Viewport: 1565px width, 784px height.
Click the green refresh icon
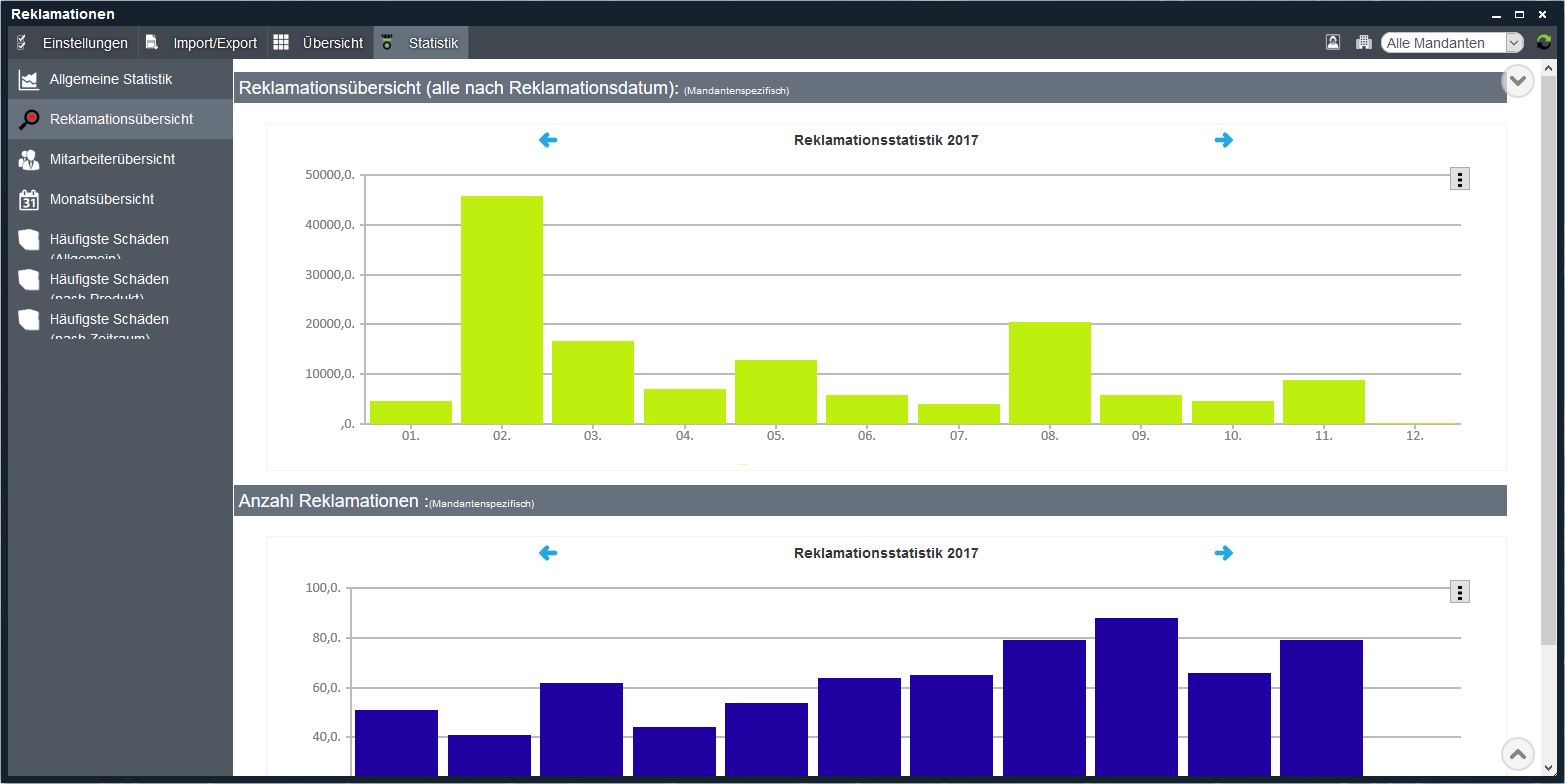[x=1544, y=42]
